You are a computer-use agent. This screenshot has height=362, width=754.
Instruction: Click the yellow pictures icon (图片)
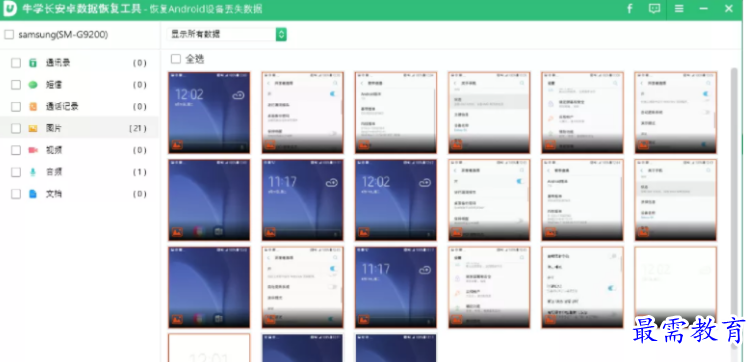coord(33,128)
